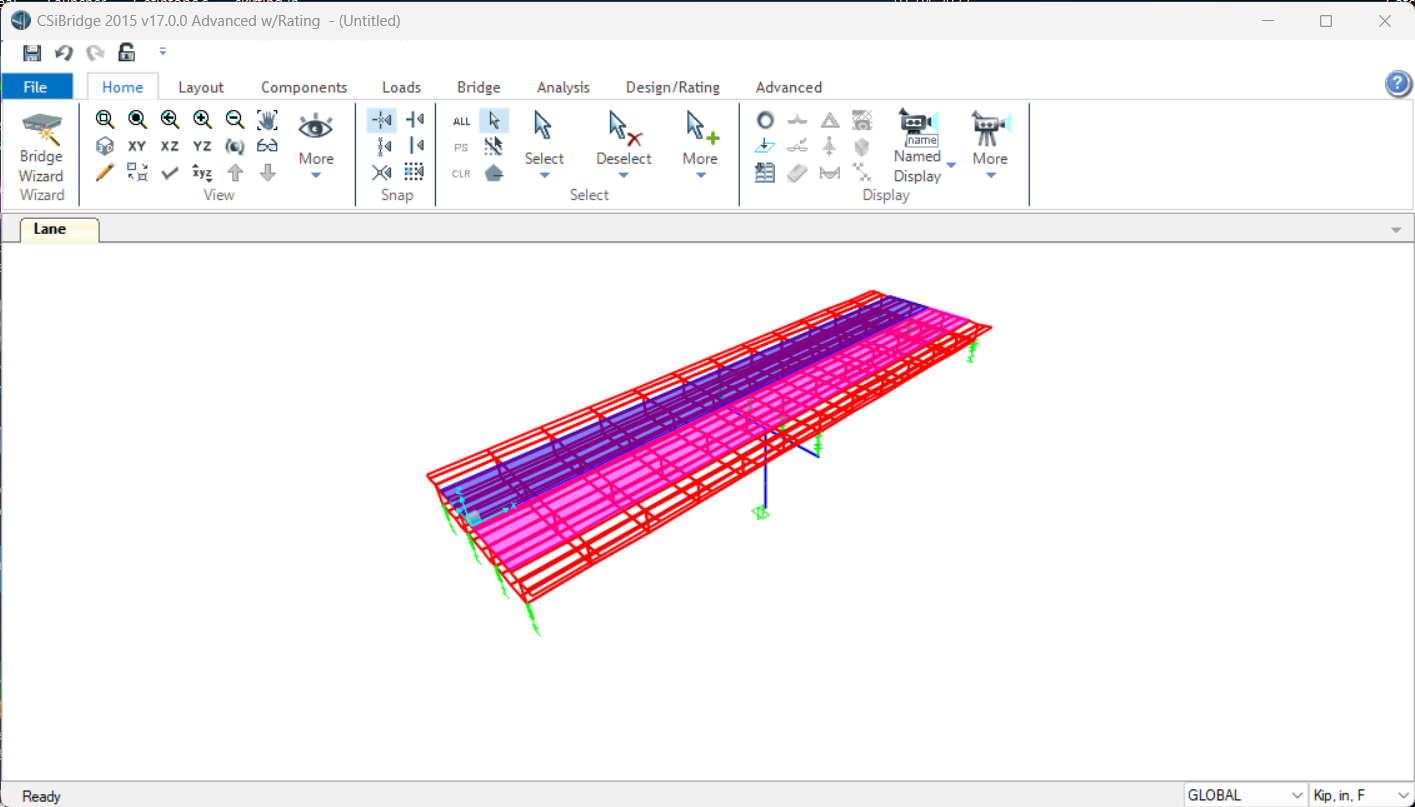Toggle Snap to Fine Grid

click(x=415, y=171)
